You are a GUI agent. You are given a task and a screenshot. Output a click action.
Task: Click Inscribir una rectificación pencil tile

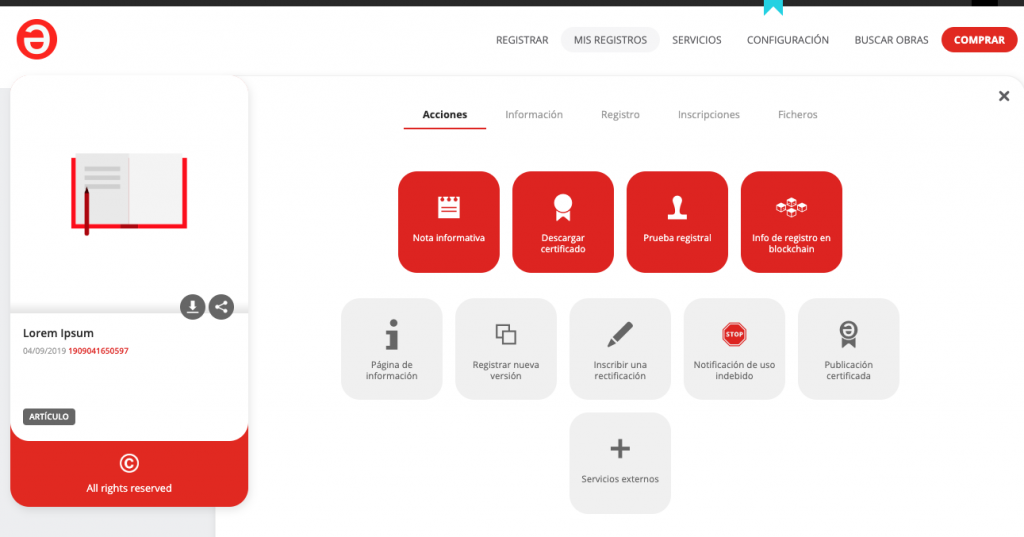(620, 348)
